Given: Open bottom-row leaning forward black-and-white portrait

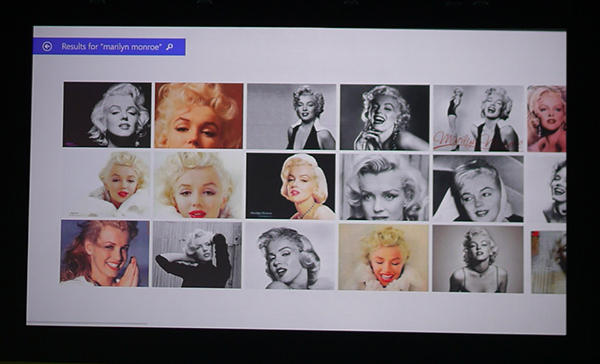Looking at the screenshot, I should [478, 259].
